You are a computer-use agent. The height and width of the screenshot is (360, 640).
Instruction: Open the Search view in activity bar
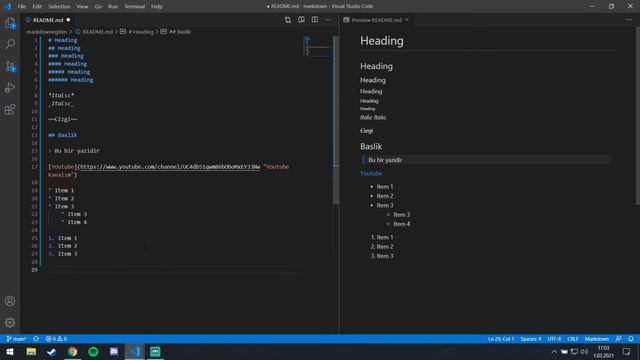coord(10,44)
